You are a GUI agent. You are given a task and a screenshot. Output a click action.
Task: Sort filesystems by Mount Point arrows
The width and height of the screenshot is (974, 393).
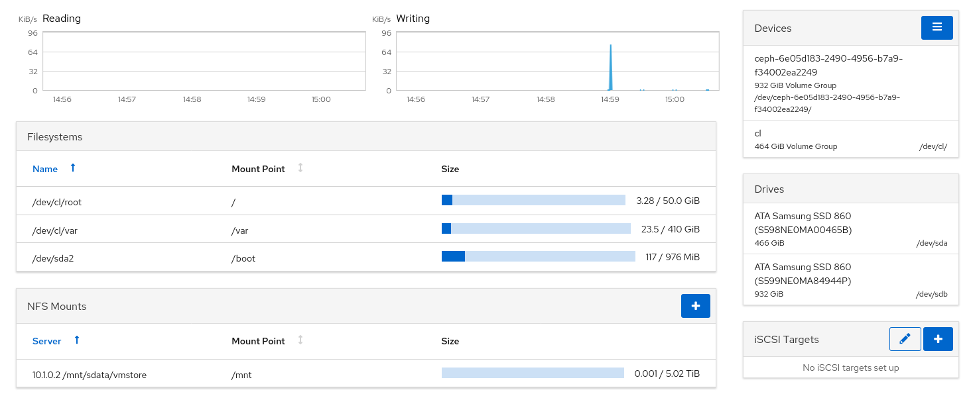tap(301, 168)
